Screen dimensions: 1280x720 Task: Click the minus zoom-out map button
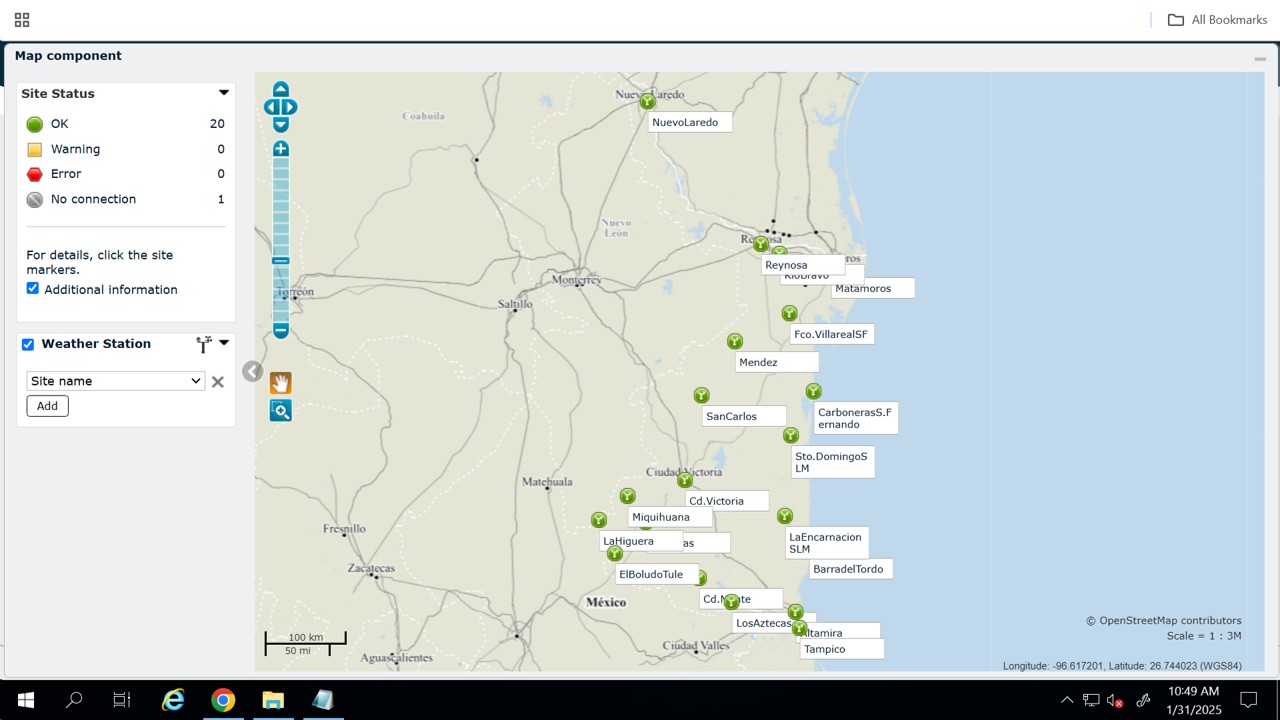click(x=281, y=330)
